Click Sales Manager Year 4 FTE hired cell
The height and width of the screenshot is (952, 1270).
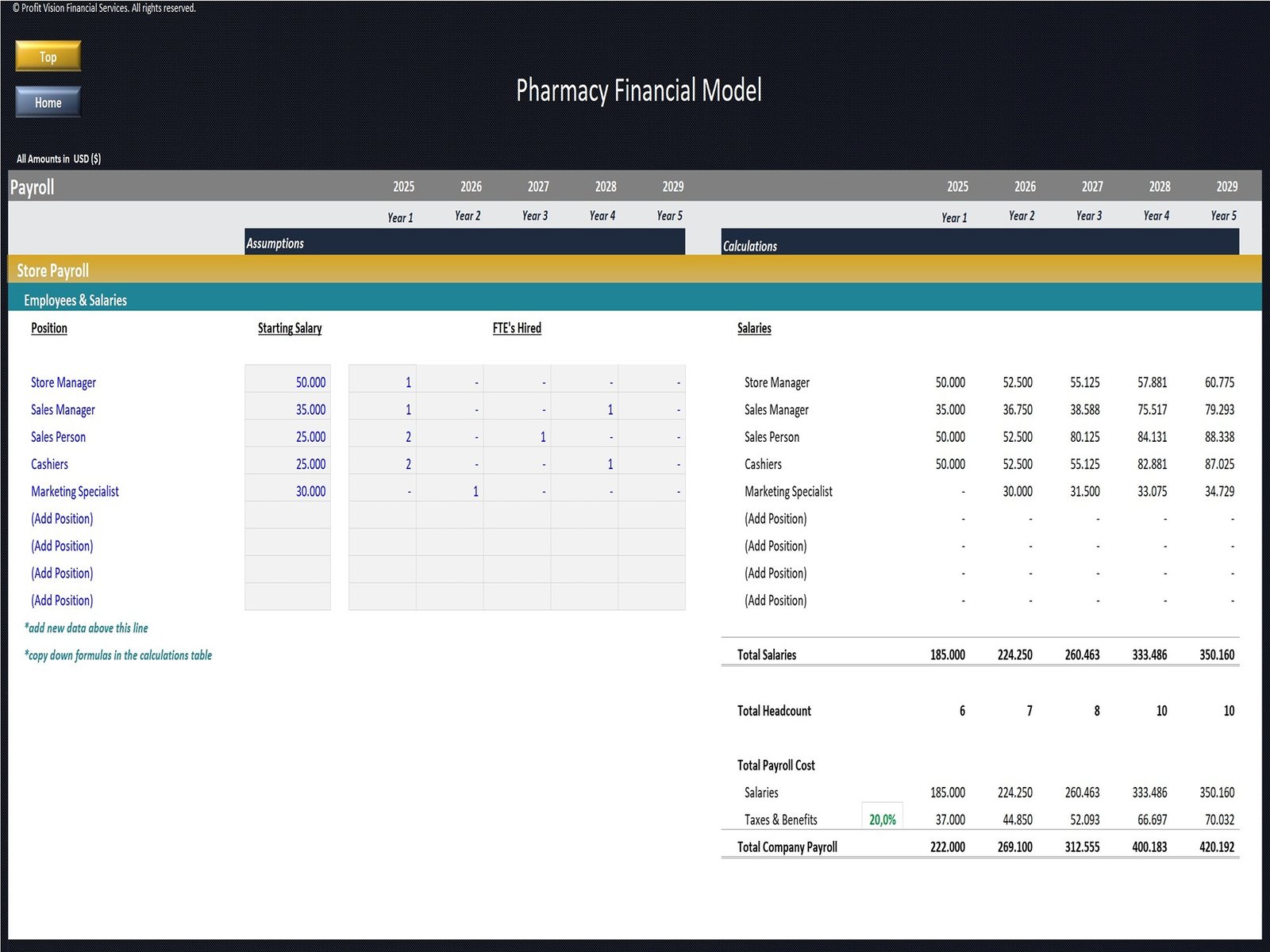(584, 409)
